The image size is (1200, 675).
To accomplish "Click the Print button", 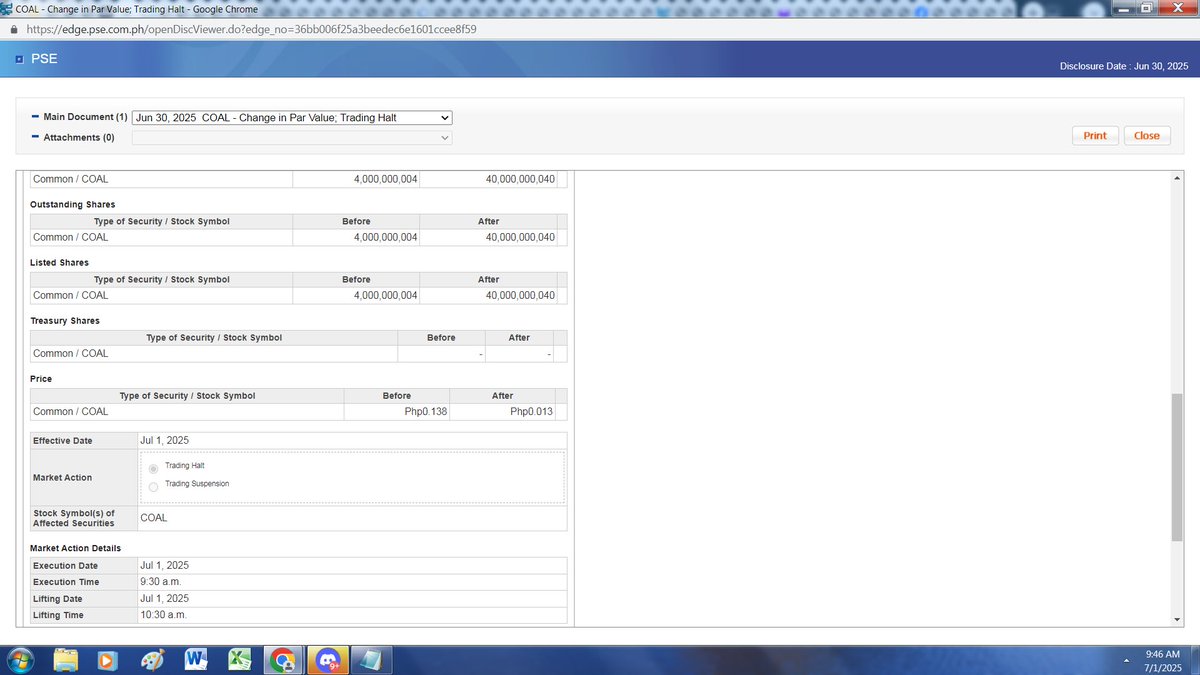I will tap(1095, 136).
